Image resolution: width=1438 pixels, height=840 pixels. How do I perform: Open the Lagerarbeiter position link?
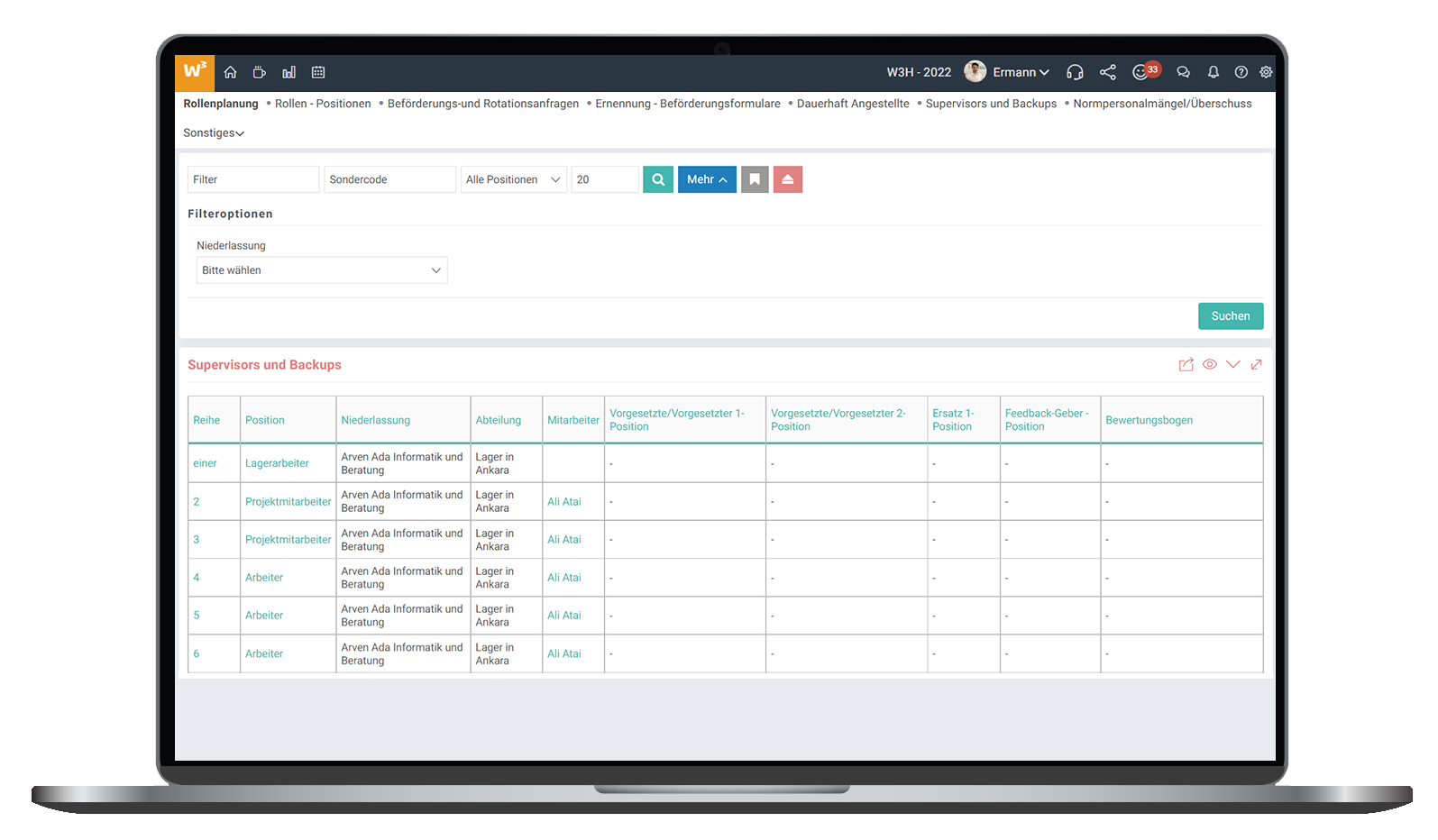pyautogui.click(x=277, y=463)
